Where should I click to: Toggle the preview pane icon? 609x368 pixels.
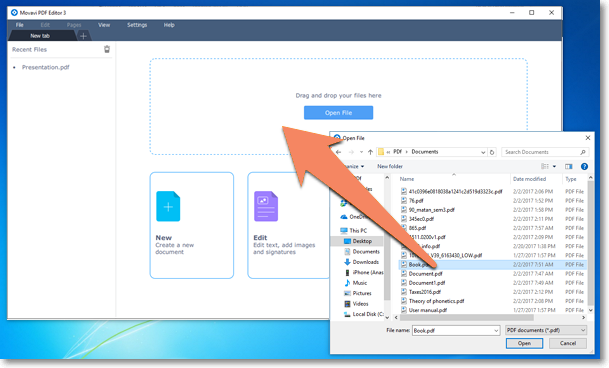tap(569, 166)
